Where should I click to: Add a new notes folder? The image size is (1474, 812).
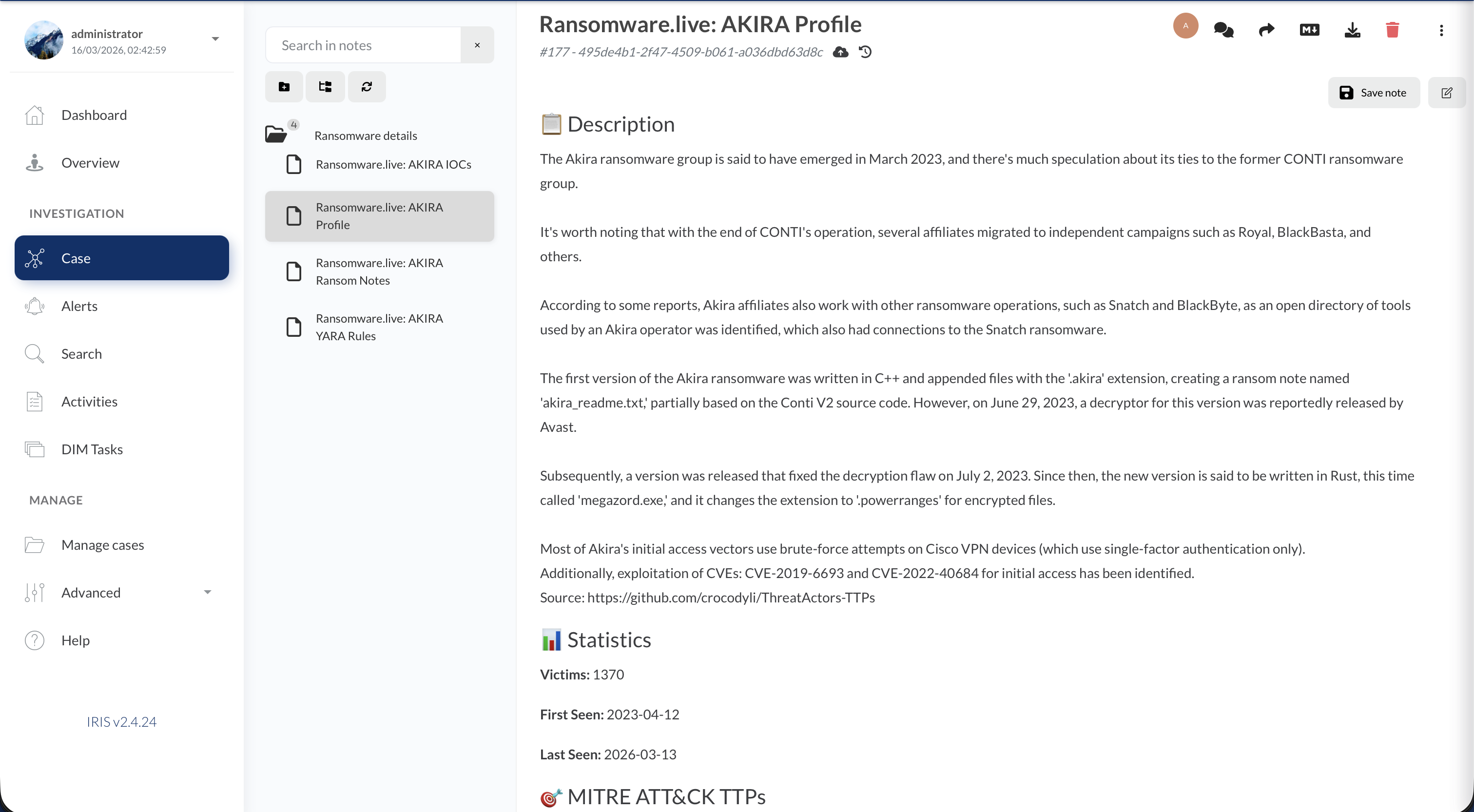[x=284, y=86]
